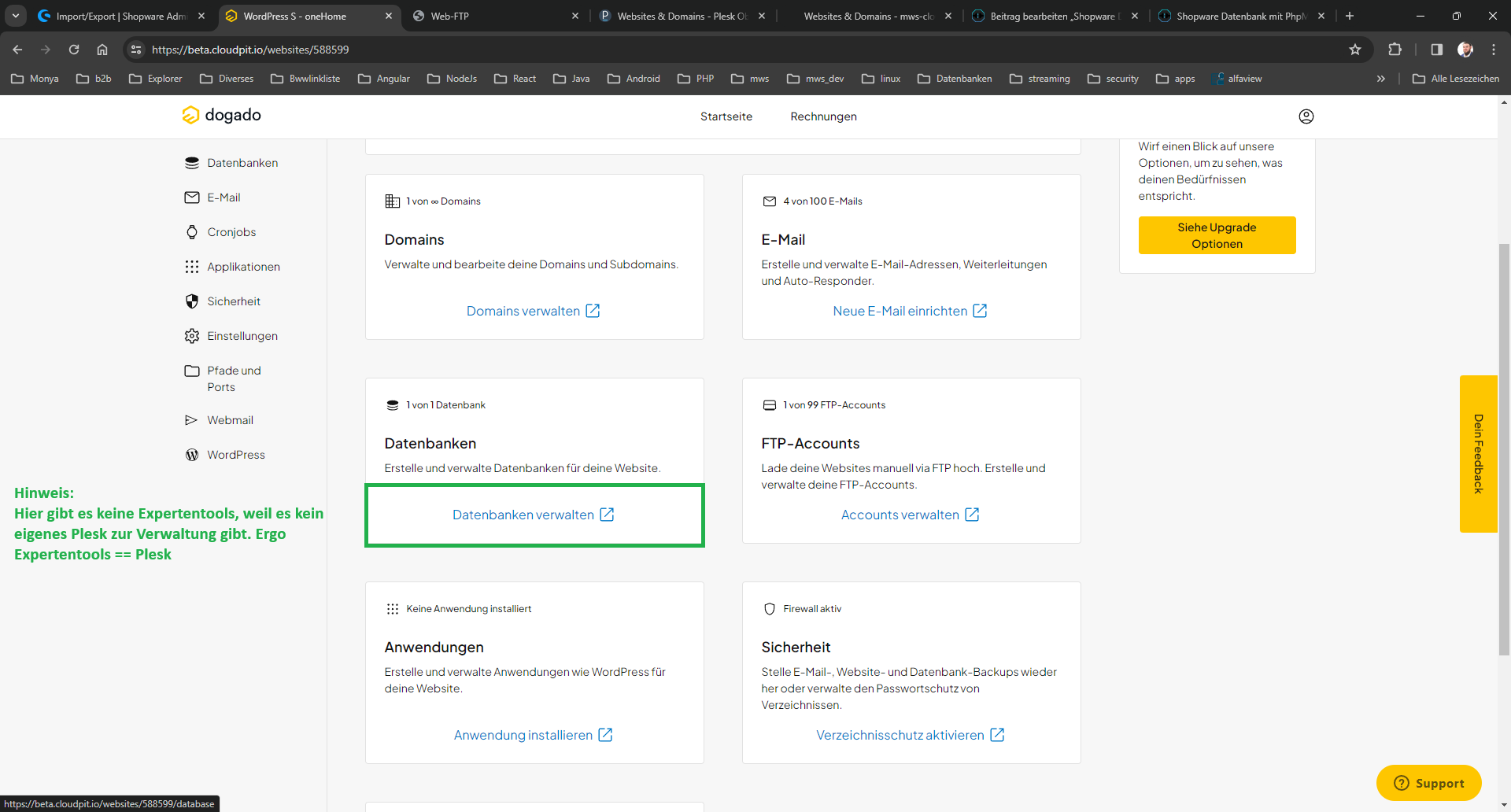The width and height of the screenshot is (1511, 812).
Task: Expand the tab search dropdown arrow
Action: [x=16, y=16]
